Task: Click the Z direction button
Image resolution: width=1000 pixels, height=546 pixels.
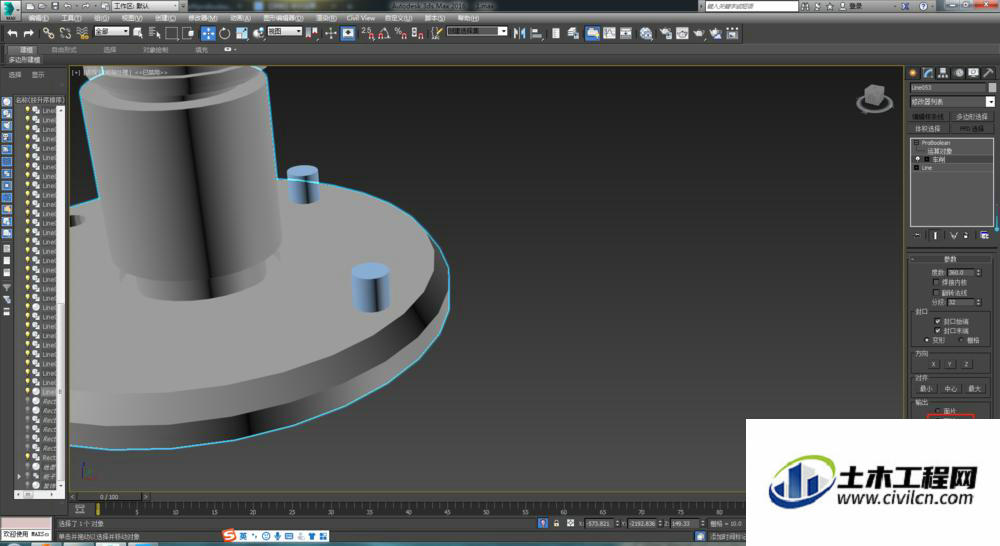Action: [x=967, y=364]
